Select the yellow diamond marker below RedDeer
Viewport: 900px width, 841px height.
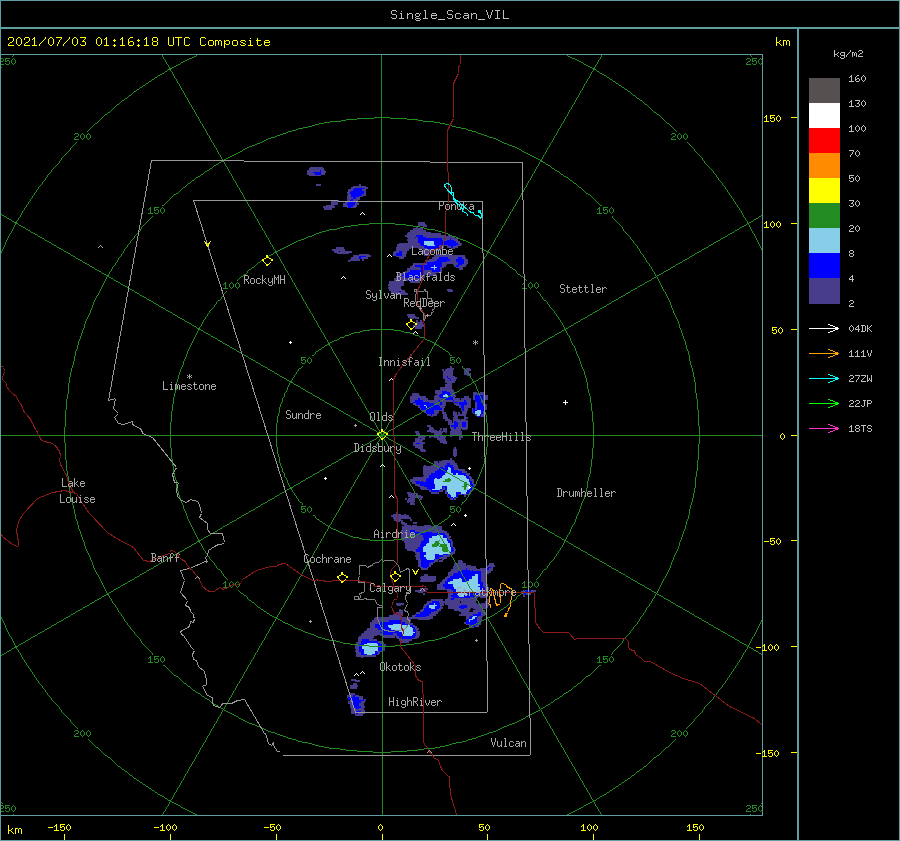pyautogui.click(x=411, y=325)
